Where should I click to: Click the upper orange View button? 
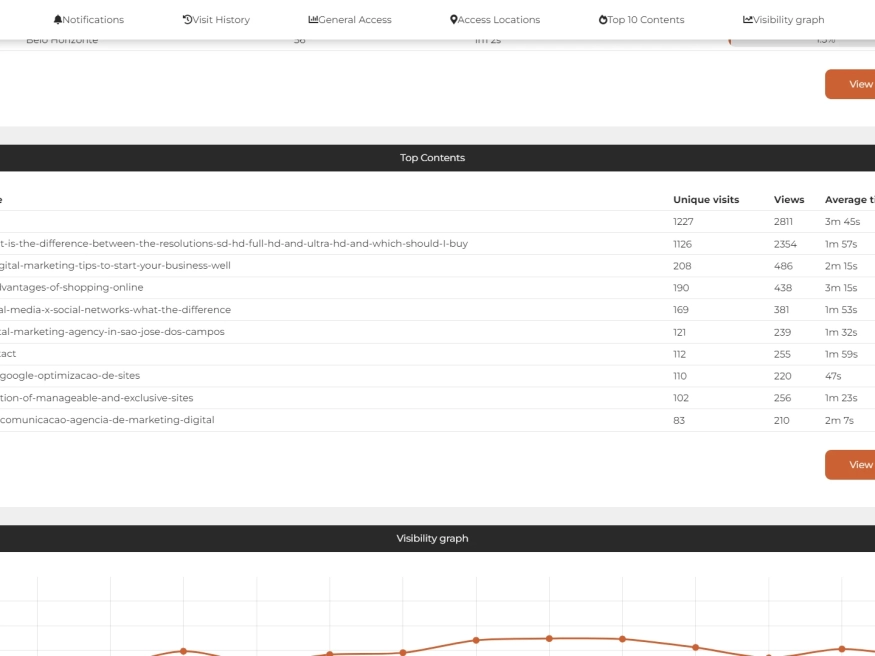coord(858,84)
